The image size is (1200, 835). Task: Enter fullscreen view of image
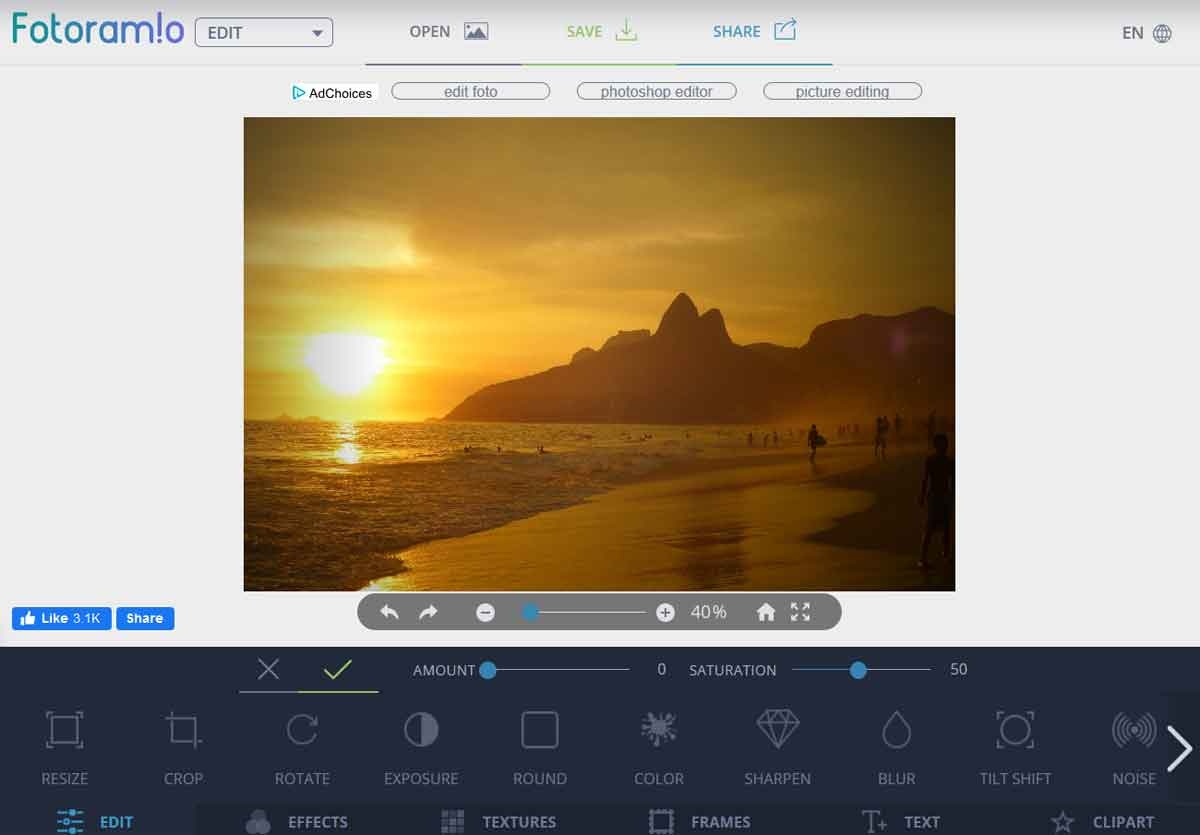point(801,612)
